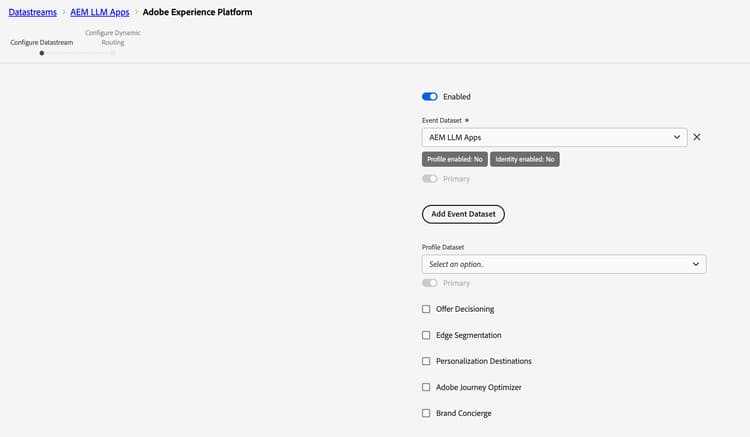Select the Configure Datastream step

[x=42, y=42]
